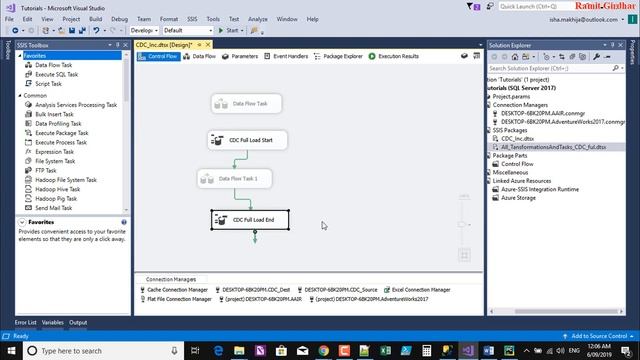Open the Event Handlers tab
Viewport: 640px width, 360px height.
click(286, 56)
